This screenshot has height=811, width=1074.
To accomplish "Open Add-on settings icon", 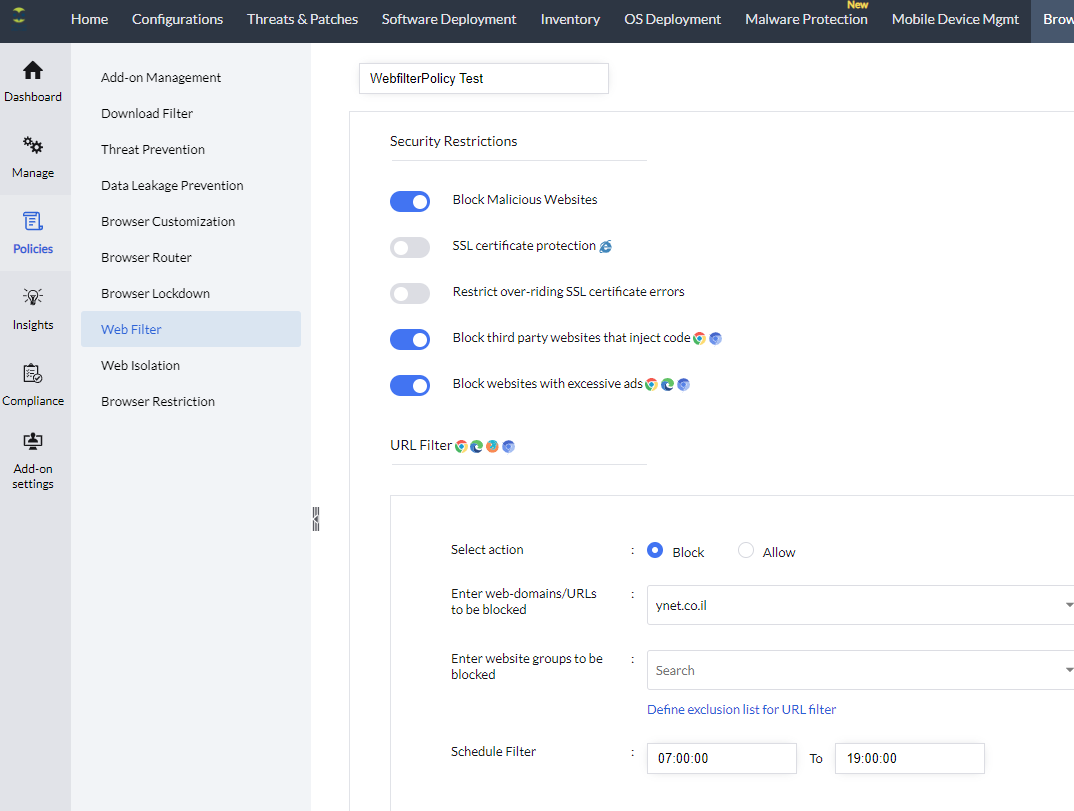I will click(x=33, y=442).
